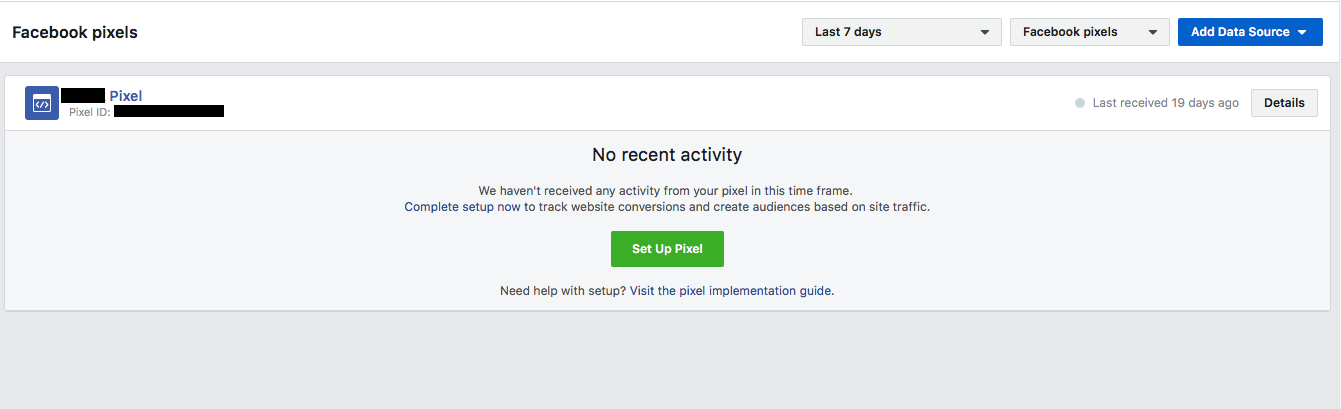Open the Pixel name link

click(x=126, y=96)
